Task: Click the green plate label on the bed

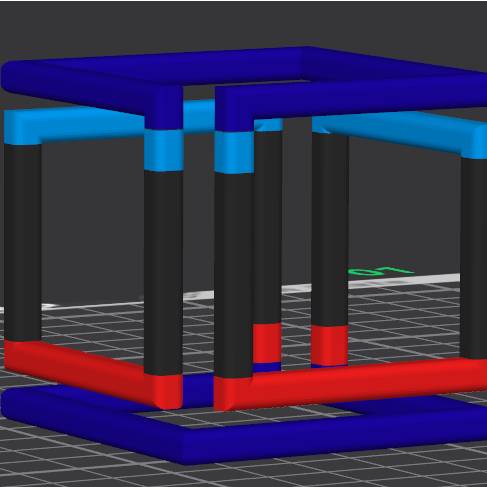Action: 381,272
